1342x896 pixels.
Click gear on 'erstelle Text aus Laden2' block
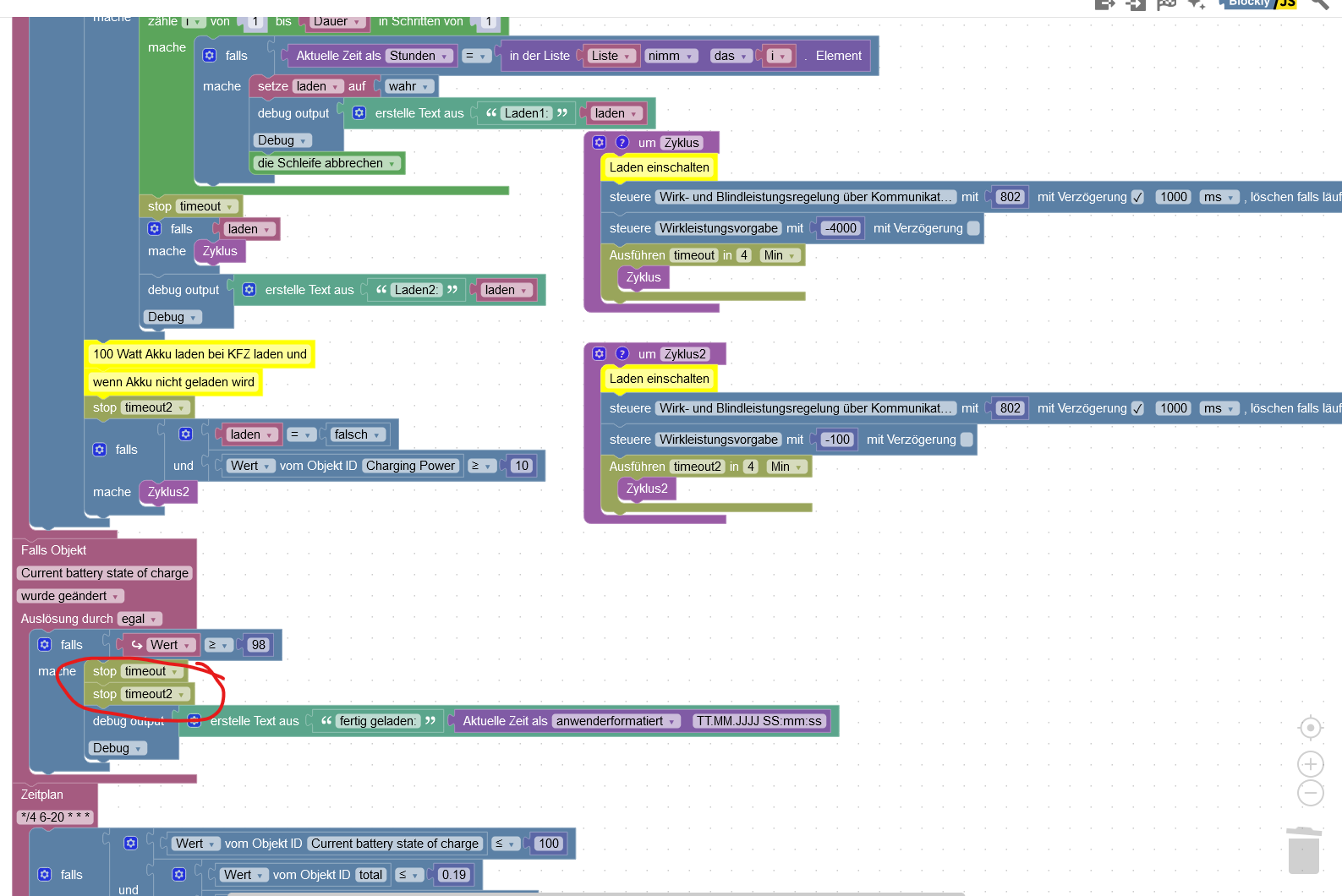click(249, 290)
